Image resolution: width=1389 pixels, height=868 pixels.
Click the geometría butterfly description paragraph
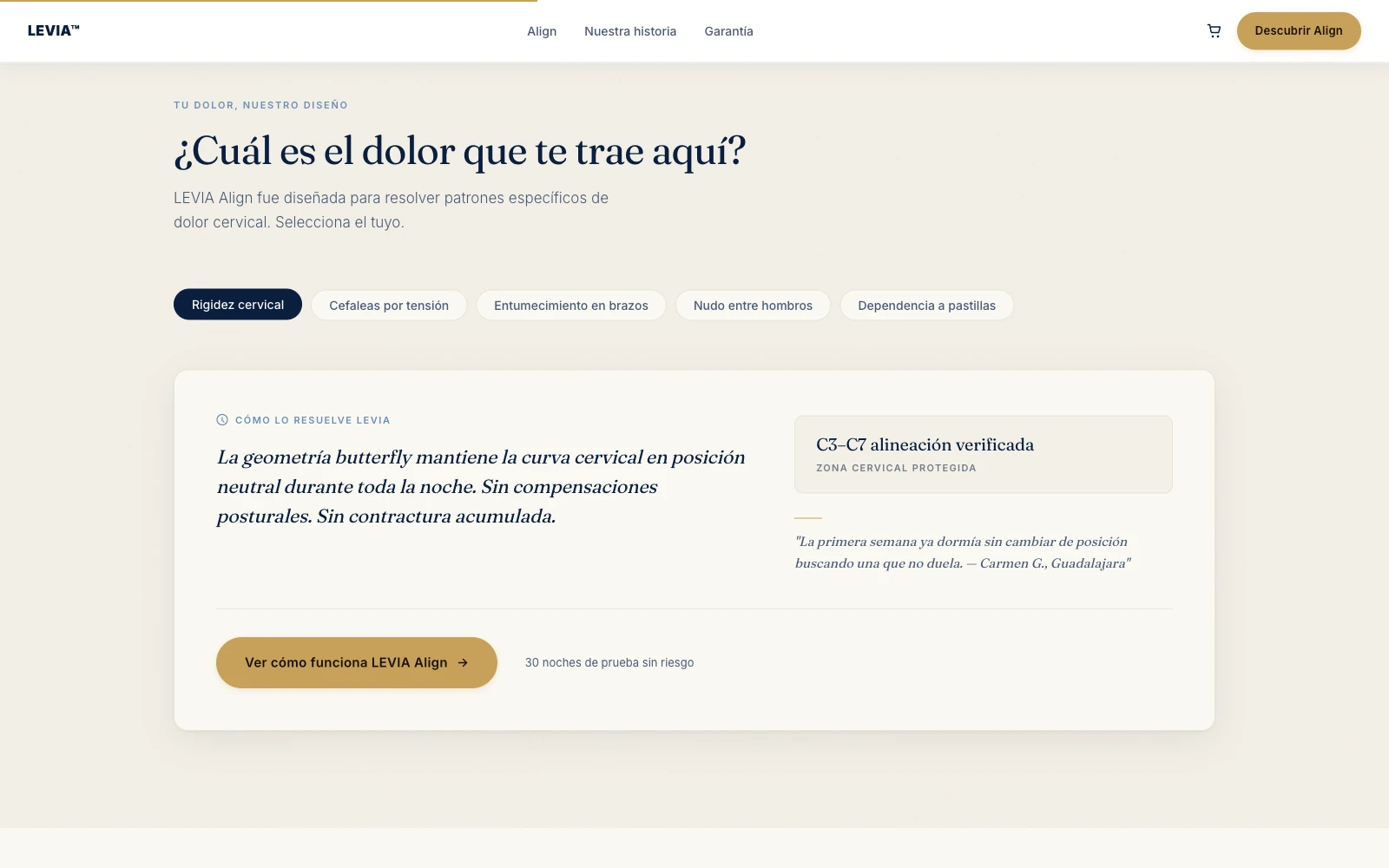coord(481,487)
